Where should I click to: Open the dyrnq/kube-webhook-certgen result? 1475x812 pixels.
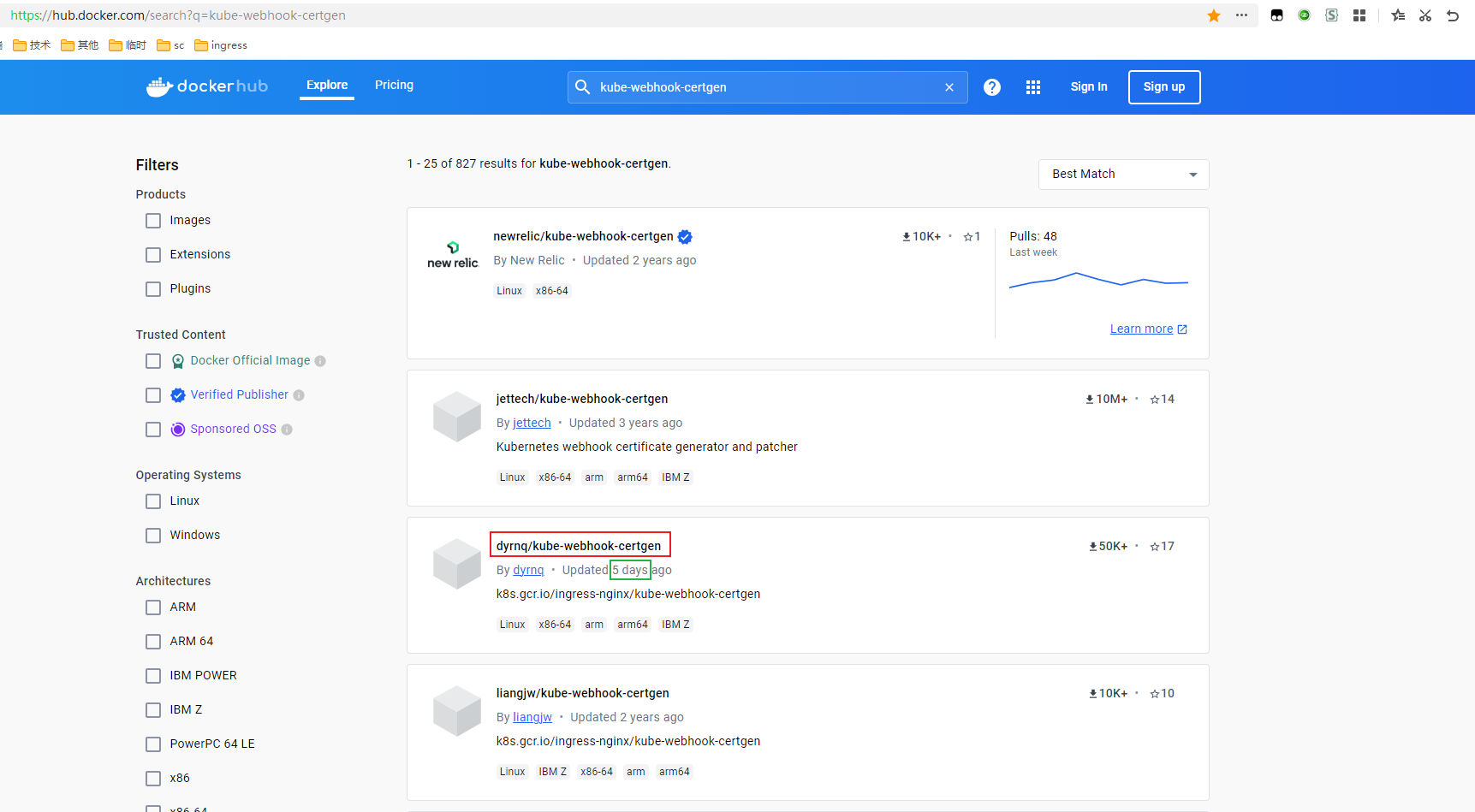pyautogui.click(x=579, y=546)
